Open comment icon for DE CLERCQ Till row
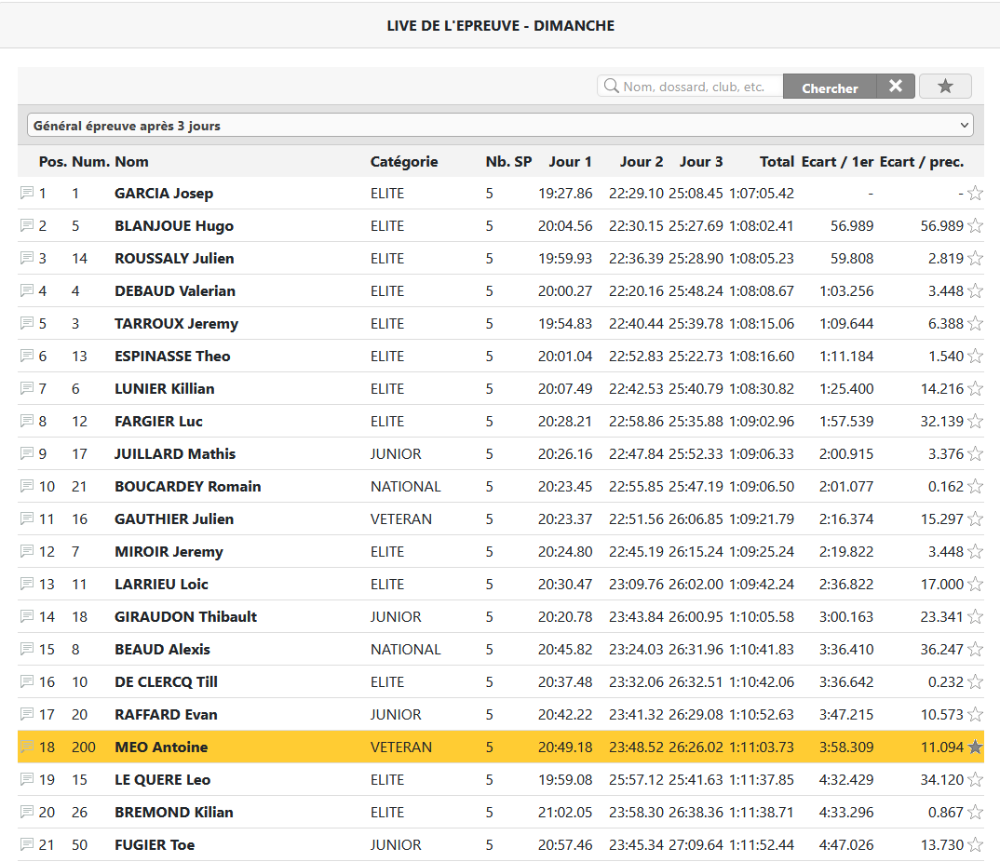 27,680
